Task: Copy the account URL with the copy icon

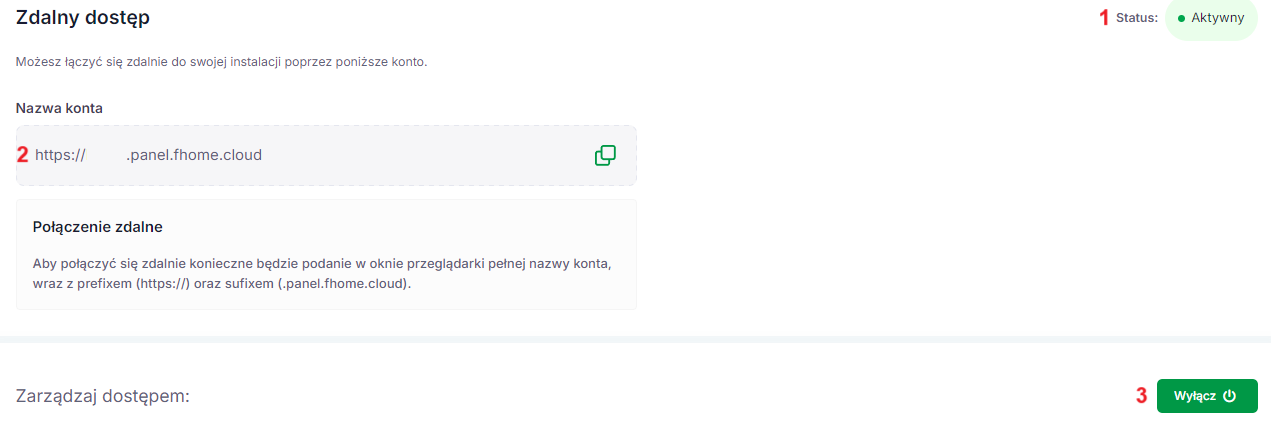Action: [605, 155]
